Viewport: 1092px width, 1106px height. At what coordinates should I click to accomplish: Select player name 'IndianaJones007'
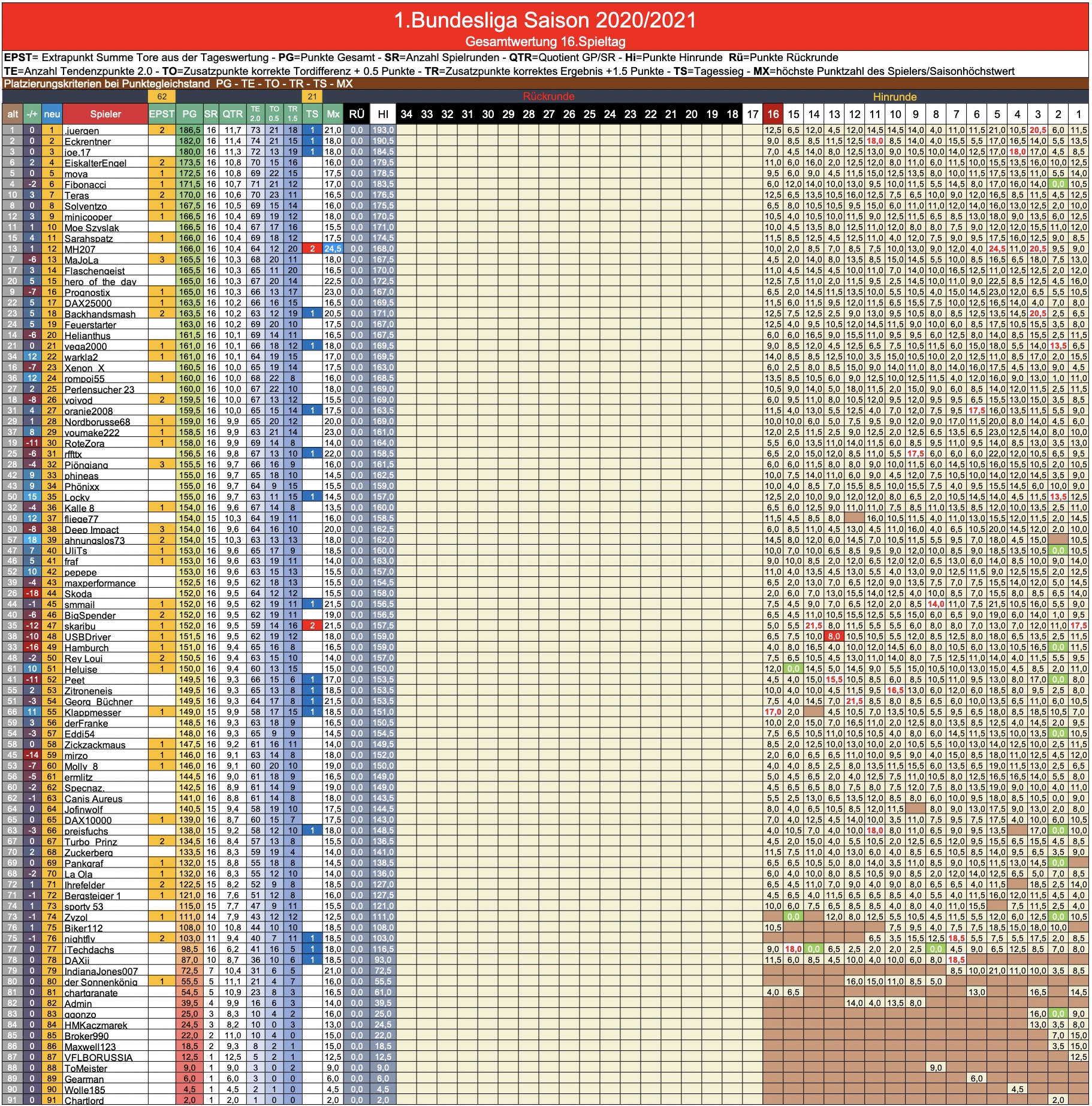click(101, 971)
